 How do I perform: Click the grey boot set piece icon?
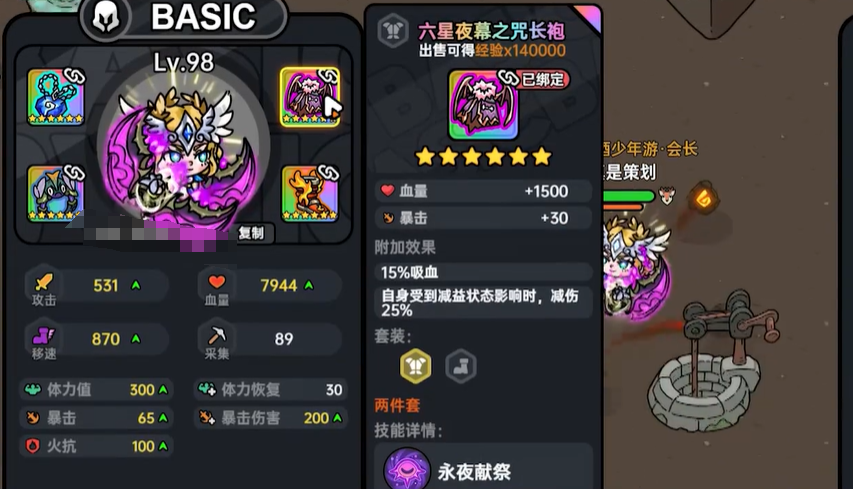click(x=461, y=366)
